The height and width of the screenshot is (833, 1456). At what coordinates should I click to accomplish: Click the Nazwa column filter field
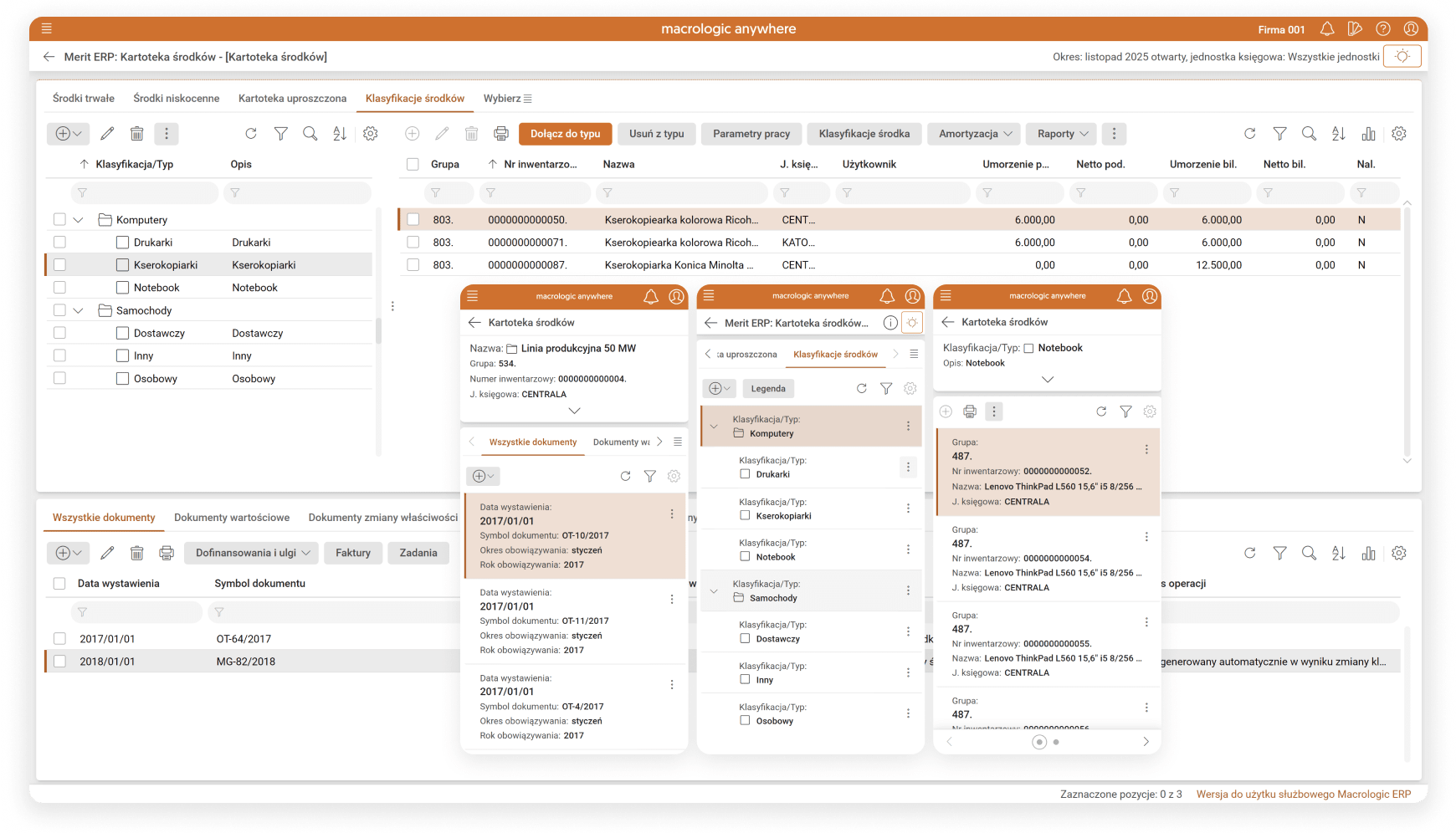(682, 193)
